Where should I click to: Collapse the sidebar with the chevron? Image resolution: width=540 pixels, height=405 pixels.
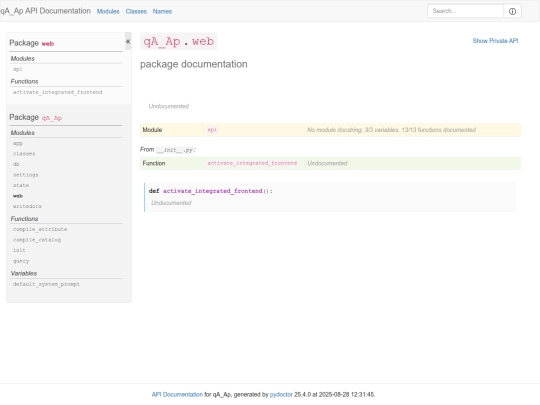[128, 41]
